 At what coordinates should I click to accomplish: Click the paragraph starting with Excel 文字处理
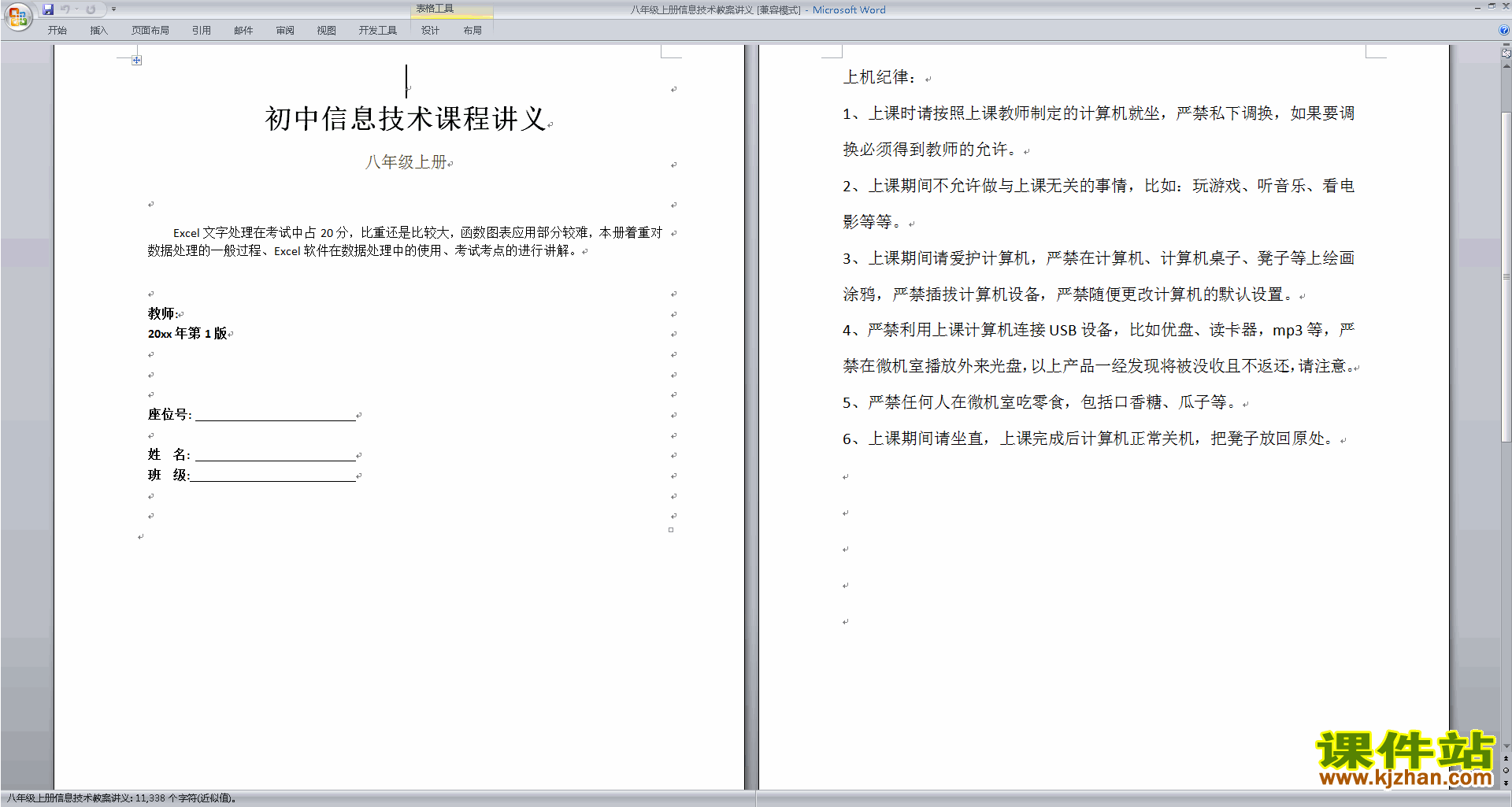(x=405, y=241)
